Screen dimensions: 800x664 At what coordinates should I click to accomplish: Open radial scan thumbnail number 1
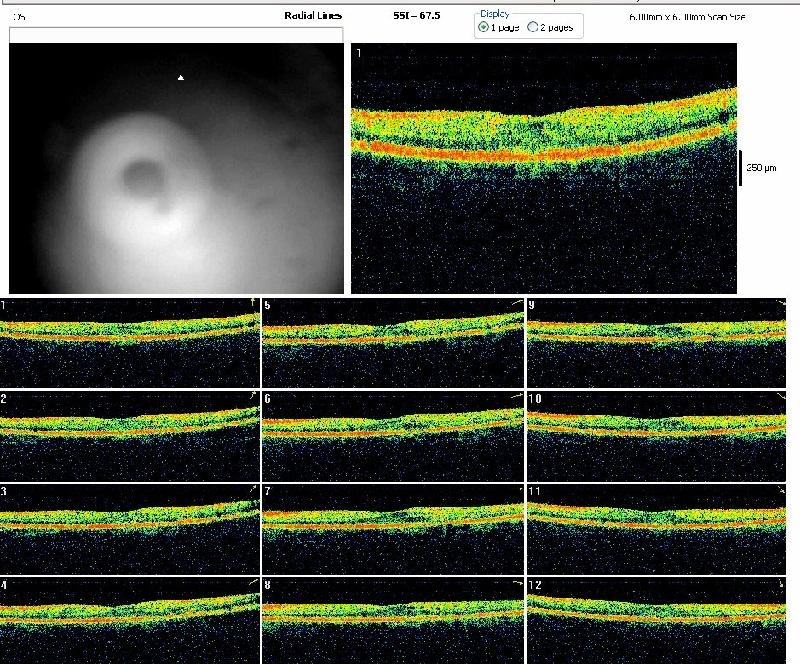click(130, 342)
